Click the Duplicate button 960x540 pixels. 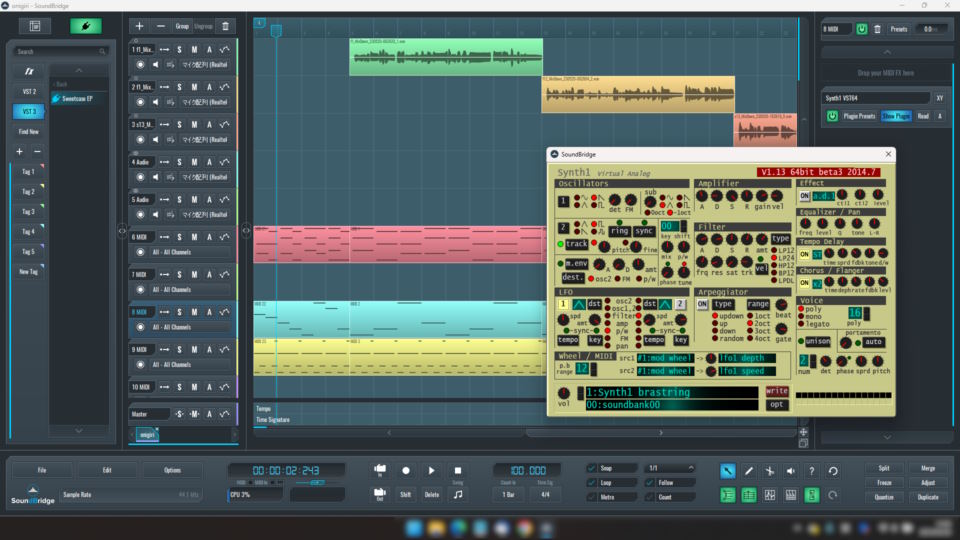928,498
